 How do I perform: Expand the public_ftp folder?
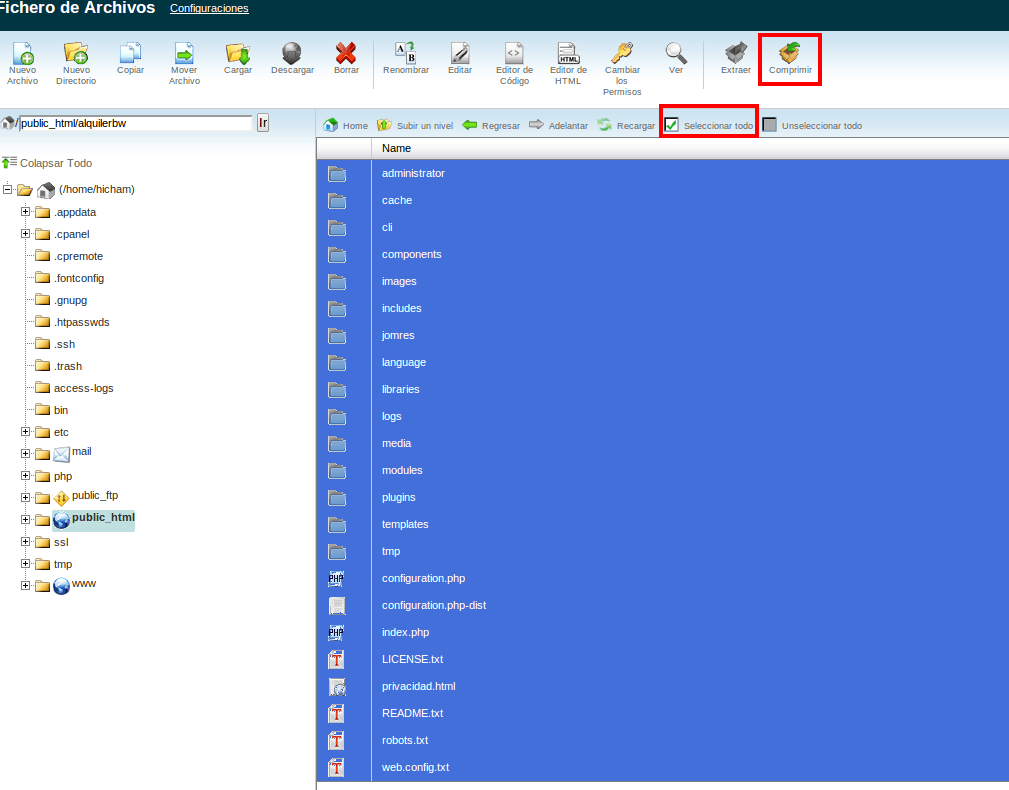click(26, 497)
